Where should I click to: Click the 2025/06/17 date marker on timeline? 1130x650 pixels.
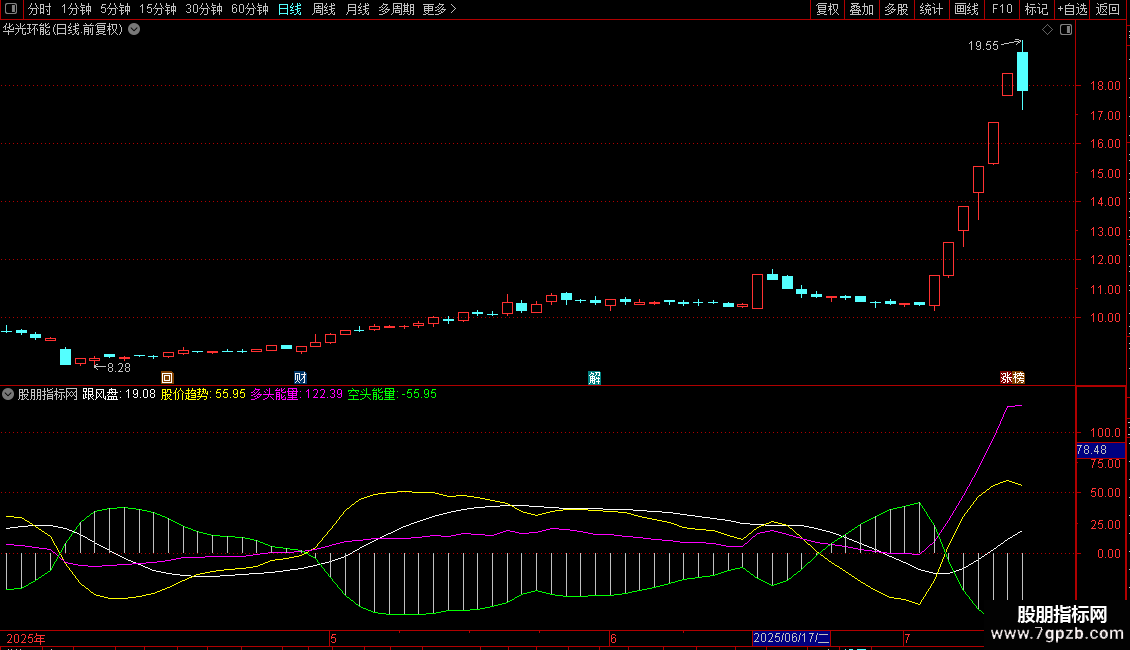click(x=791, y=637)
